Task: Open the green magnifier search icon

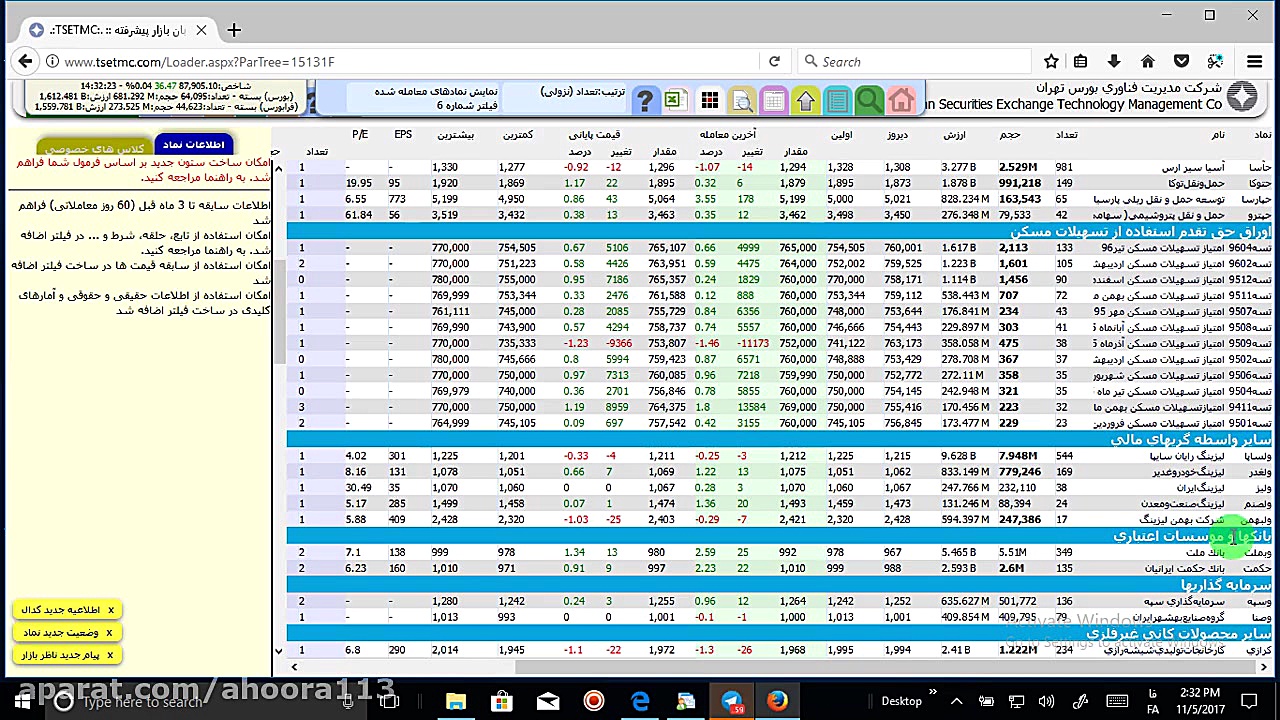Action: [869, 101]
